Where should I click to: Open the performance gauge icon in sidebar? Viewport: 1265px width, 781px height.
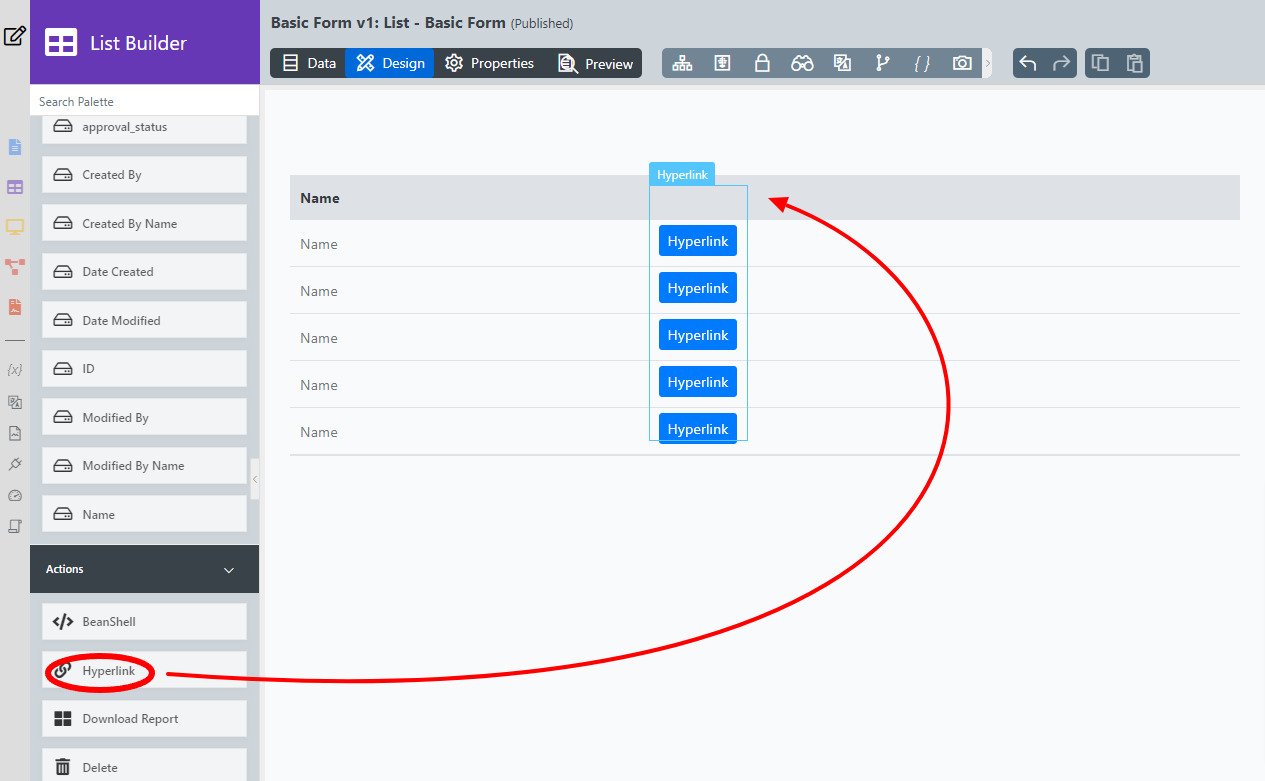pos(15,495)
